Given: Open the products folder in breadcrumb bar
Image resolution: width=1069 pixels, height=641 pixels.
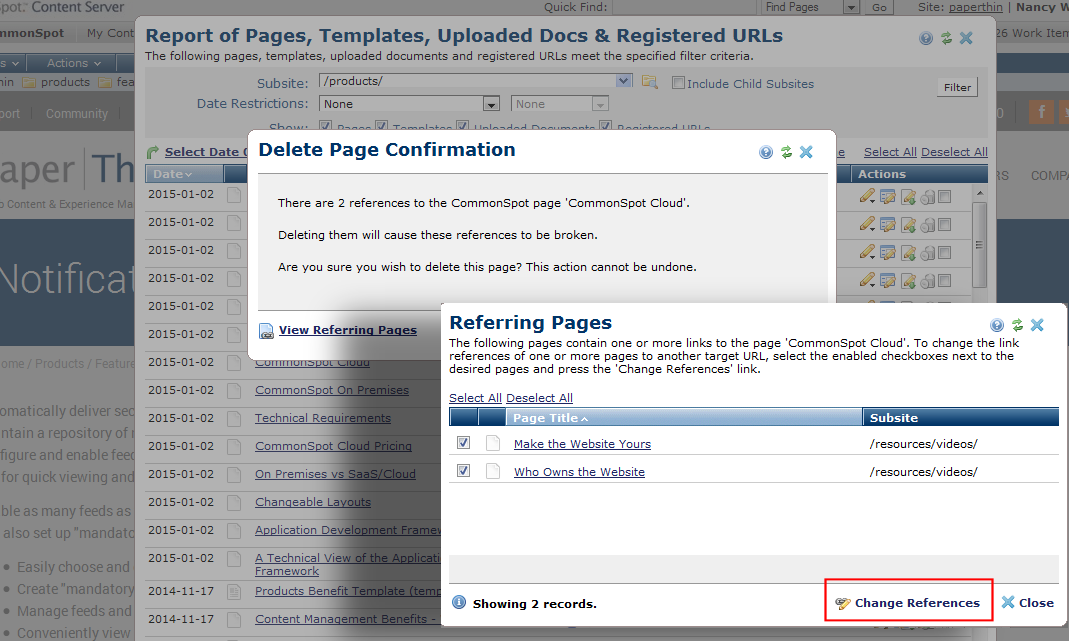Looking at the screenshot, I should (57, 82).
